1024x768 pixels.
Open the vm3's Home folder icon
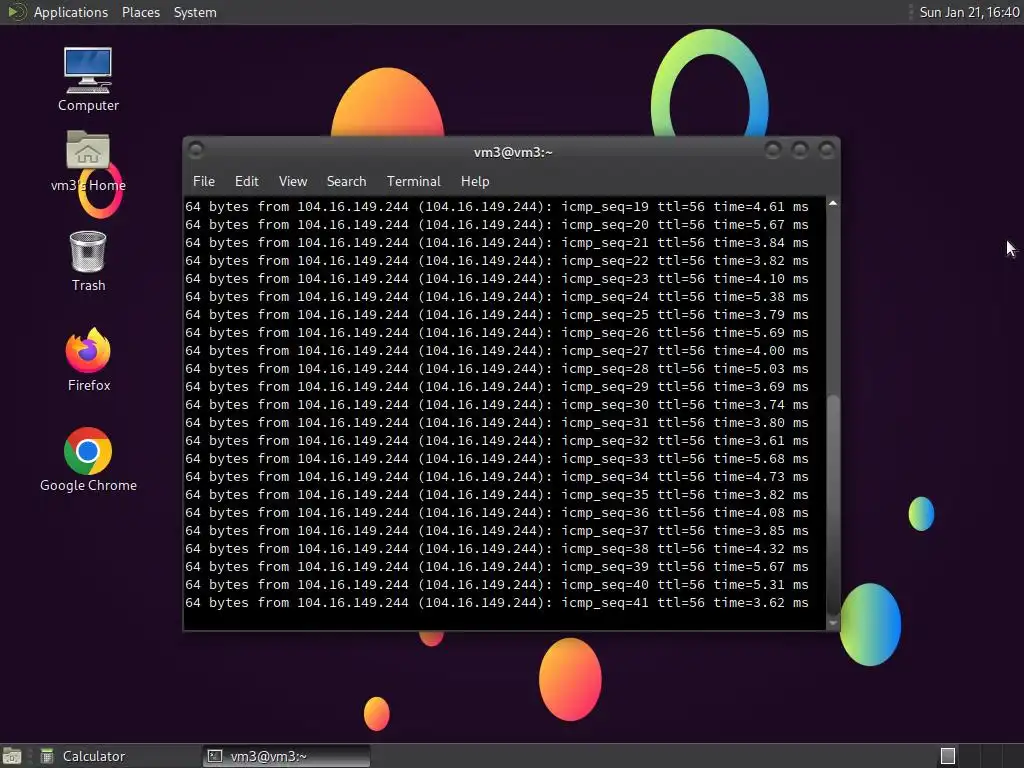point(88,161)
